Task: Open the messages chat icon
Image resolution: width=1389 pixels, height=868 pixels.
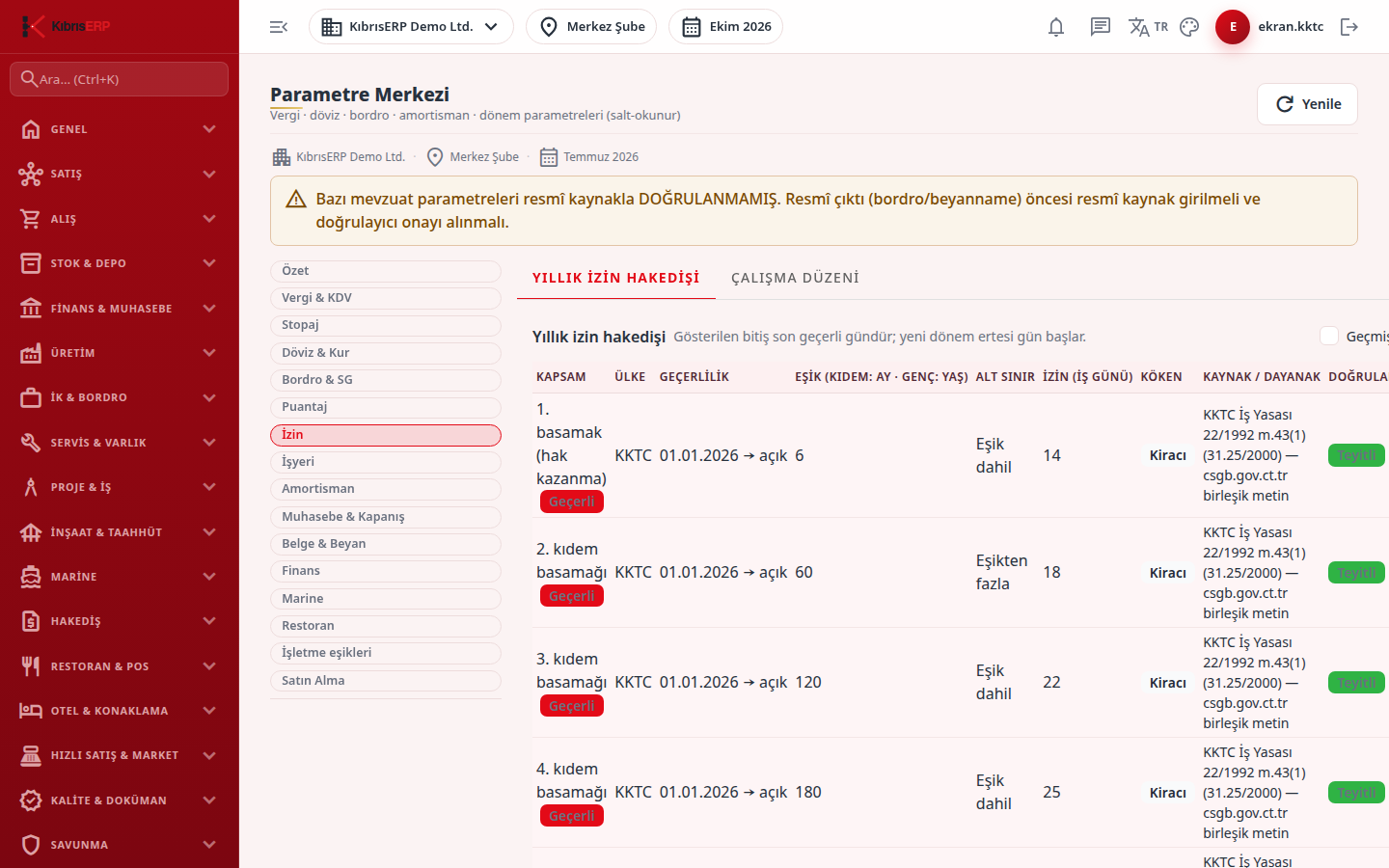Action: point(1101,27)
